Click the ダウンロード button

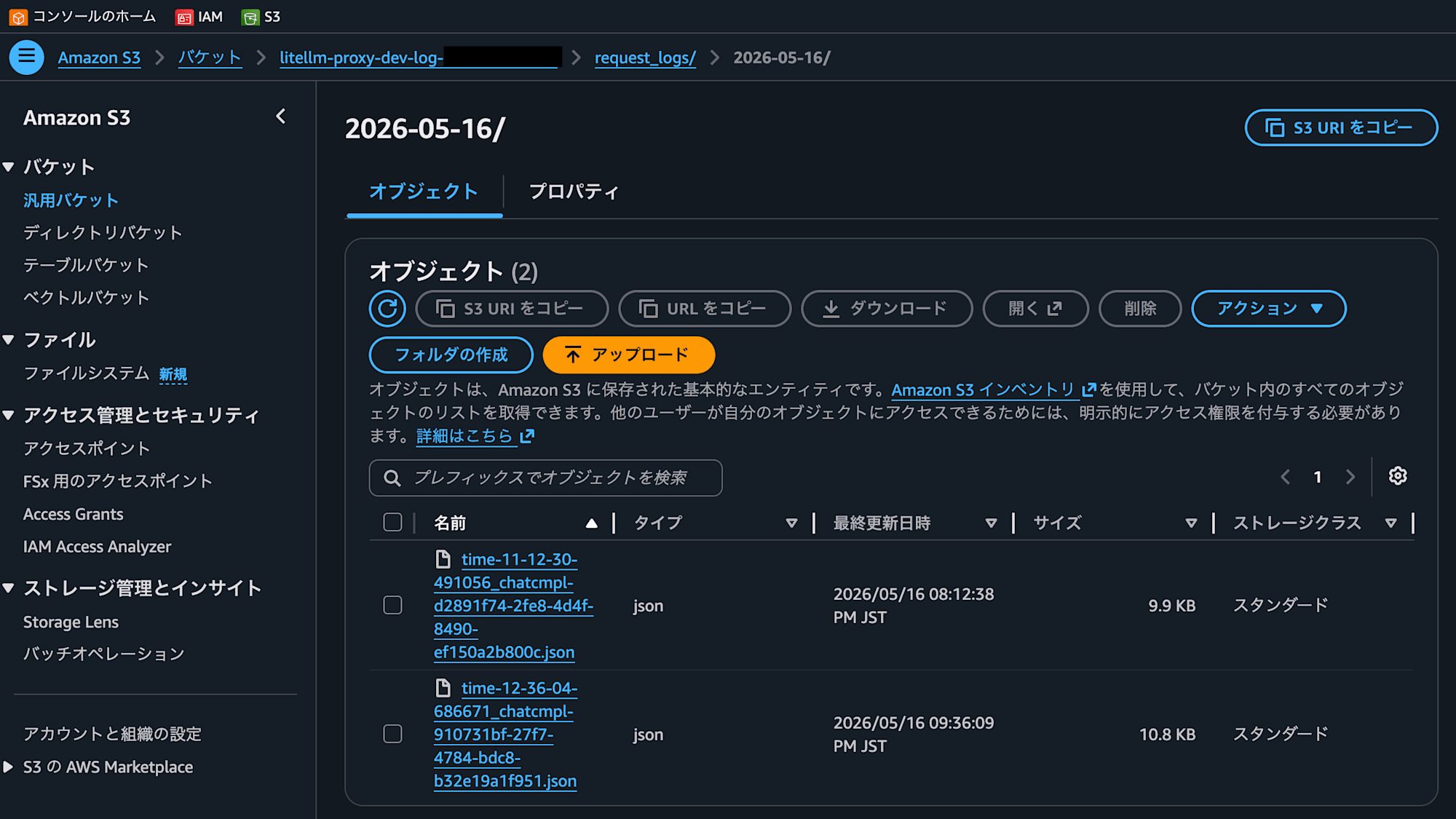click(887, 309)
